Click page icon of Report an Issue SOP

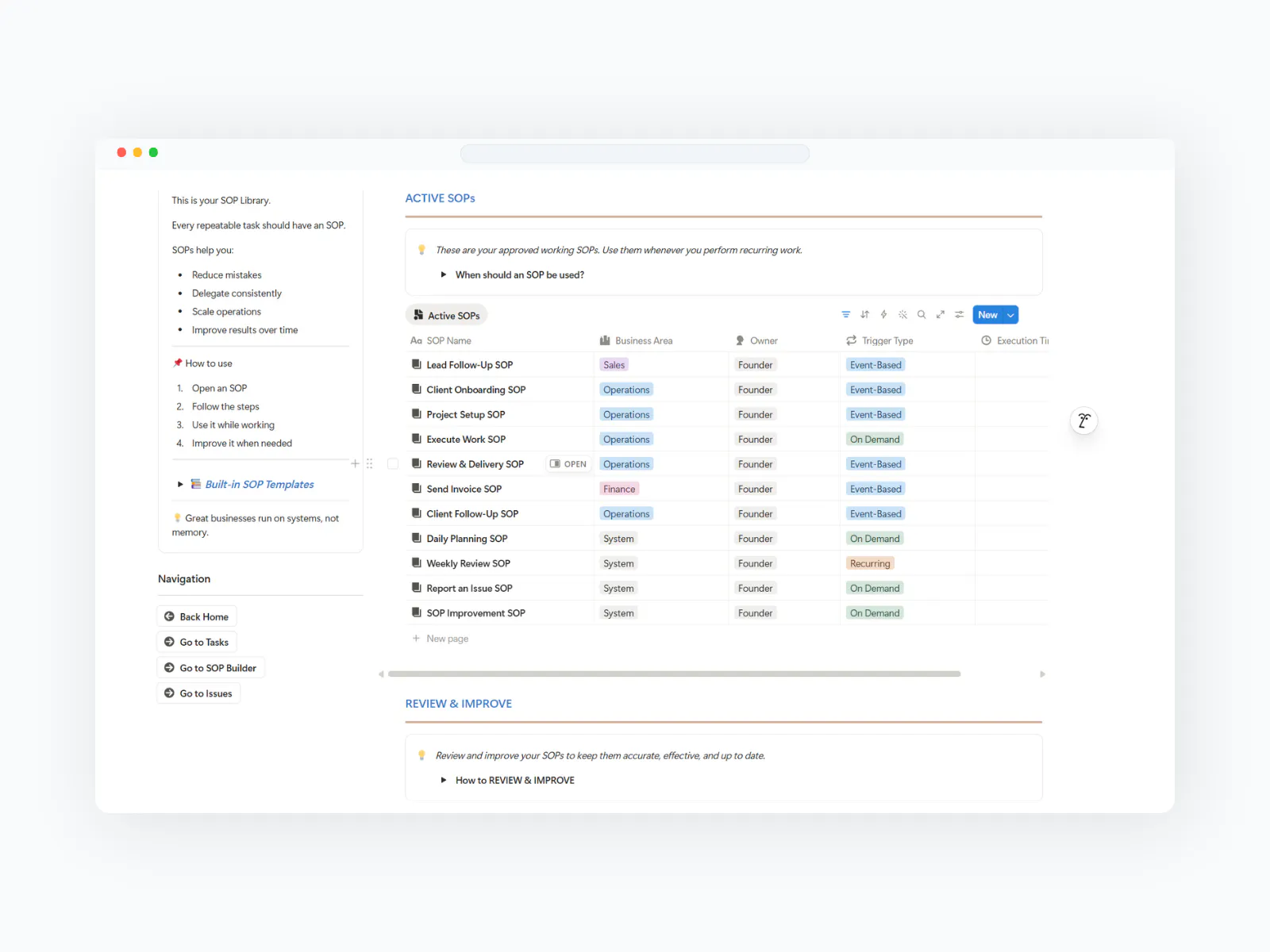point(416,588)
